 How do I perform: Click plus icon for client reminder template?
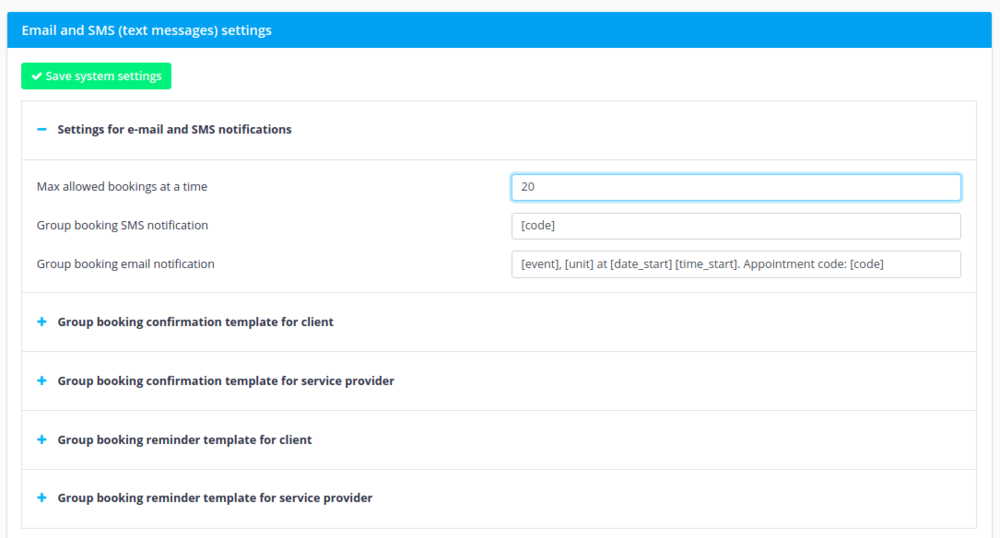tap(42, 440)
